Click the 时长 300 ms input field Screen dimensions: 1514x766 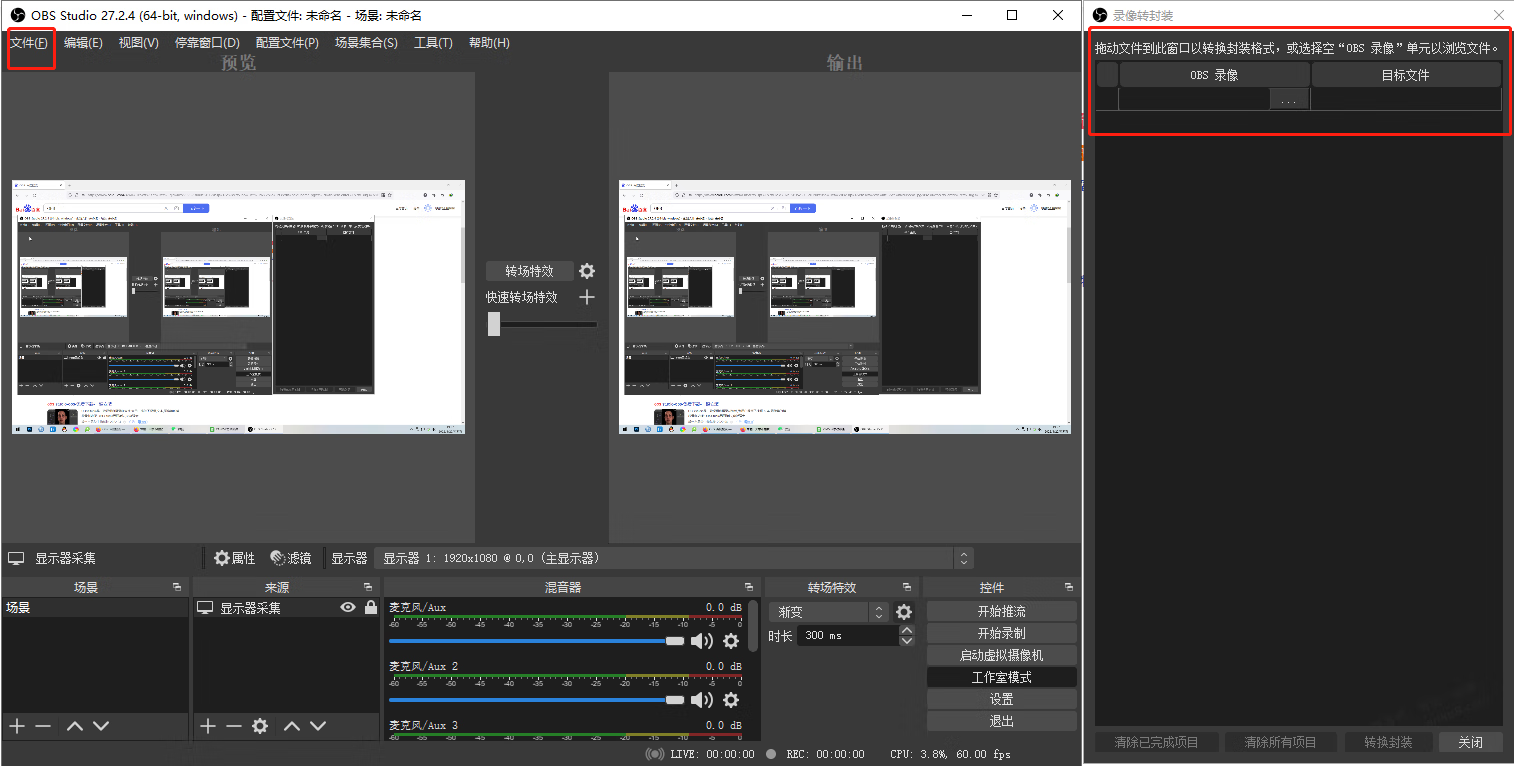(848, 636)
